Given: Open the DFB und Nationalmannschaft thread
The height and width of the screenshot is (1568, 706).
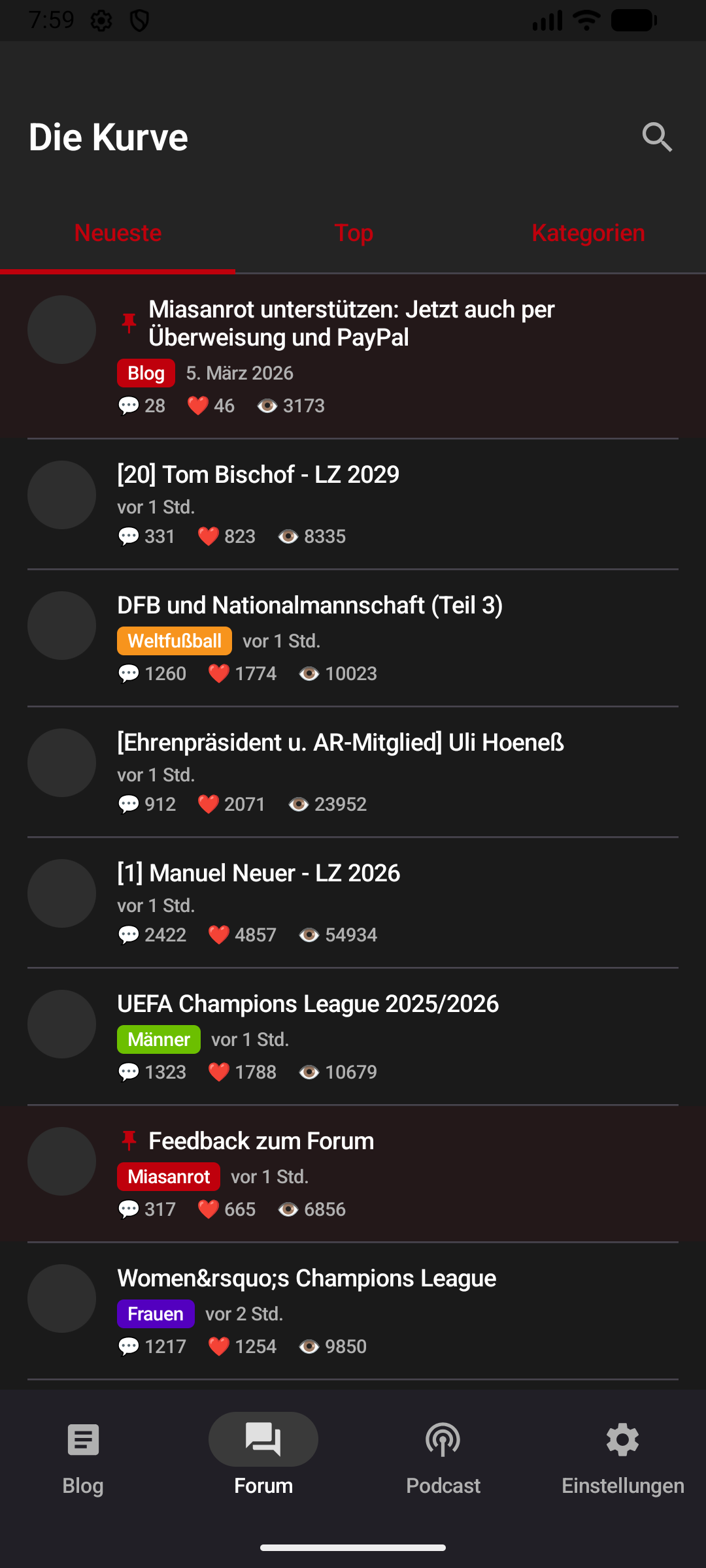Looking at the screenshot, I should coord(310,606).
